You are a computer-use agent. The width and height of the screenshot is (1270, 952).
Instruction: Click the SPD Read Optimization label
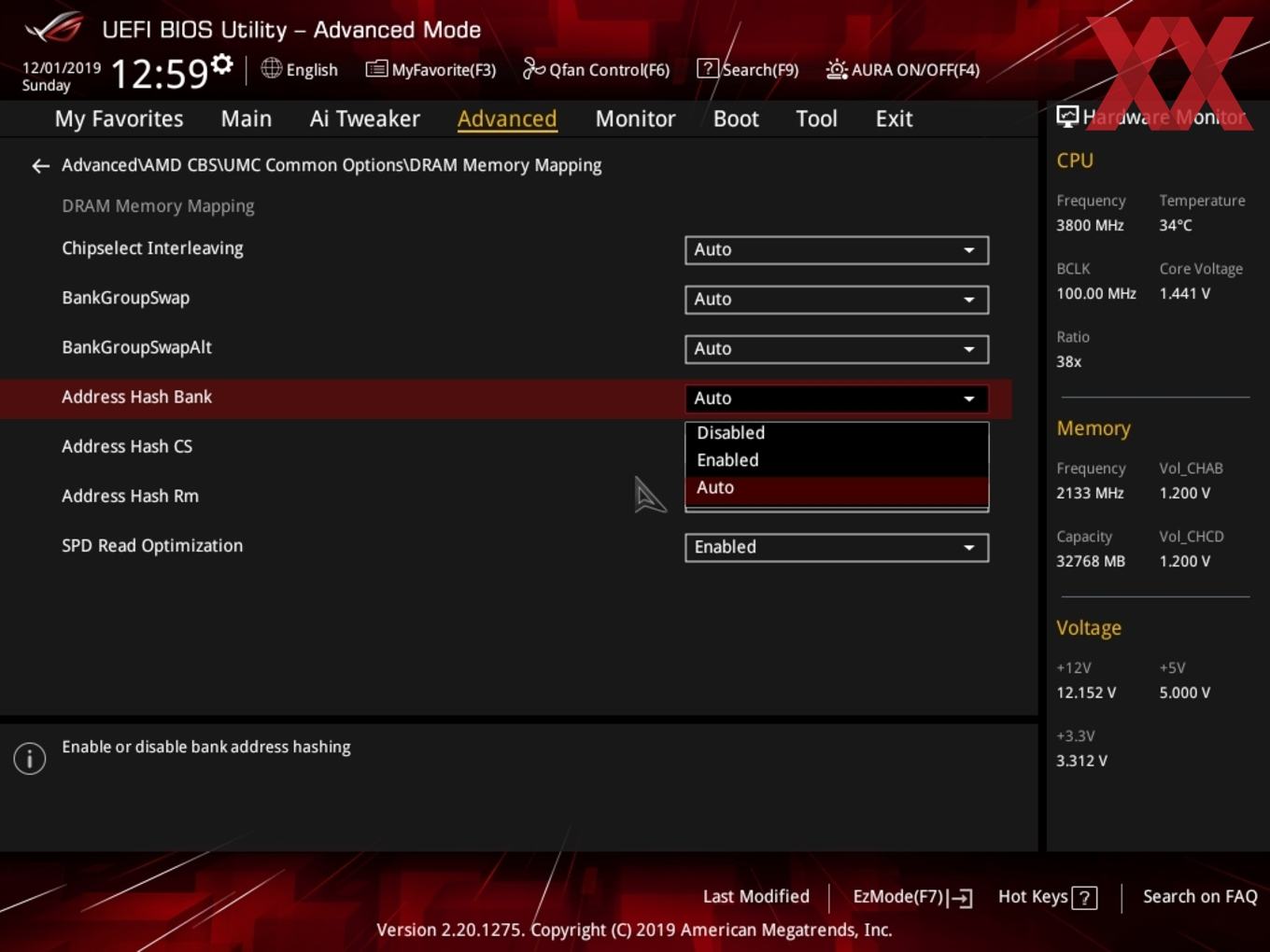point(152,546)
